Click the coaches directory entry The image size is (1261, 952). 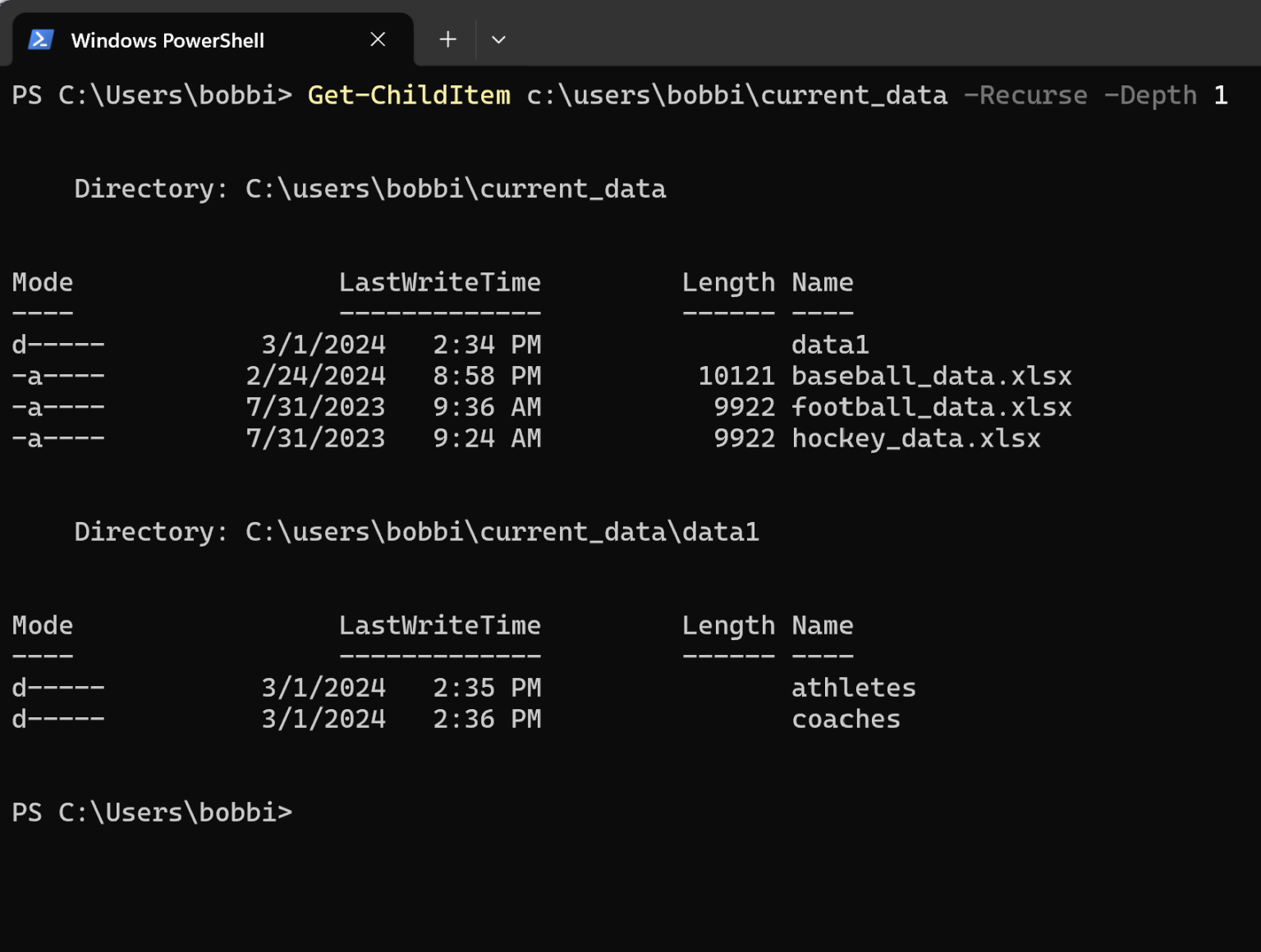[846, 719]
